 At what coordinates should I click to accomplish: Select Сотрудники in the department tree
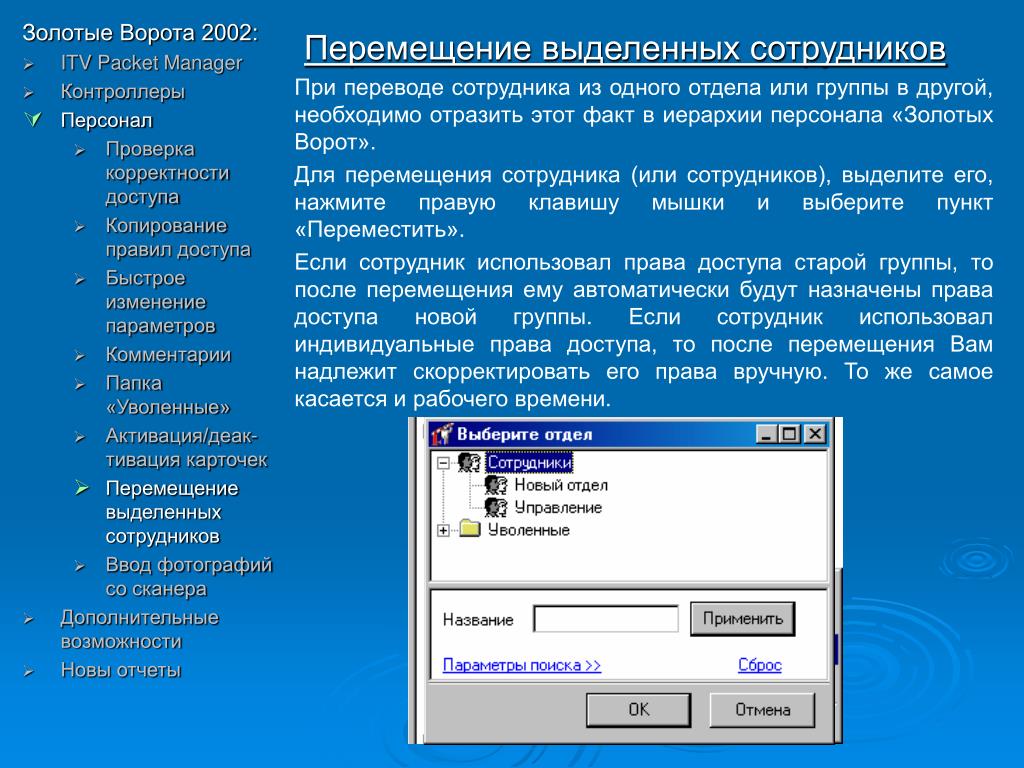(x=529, y=462)
